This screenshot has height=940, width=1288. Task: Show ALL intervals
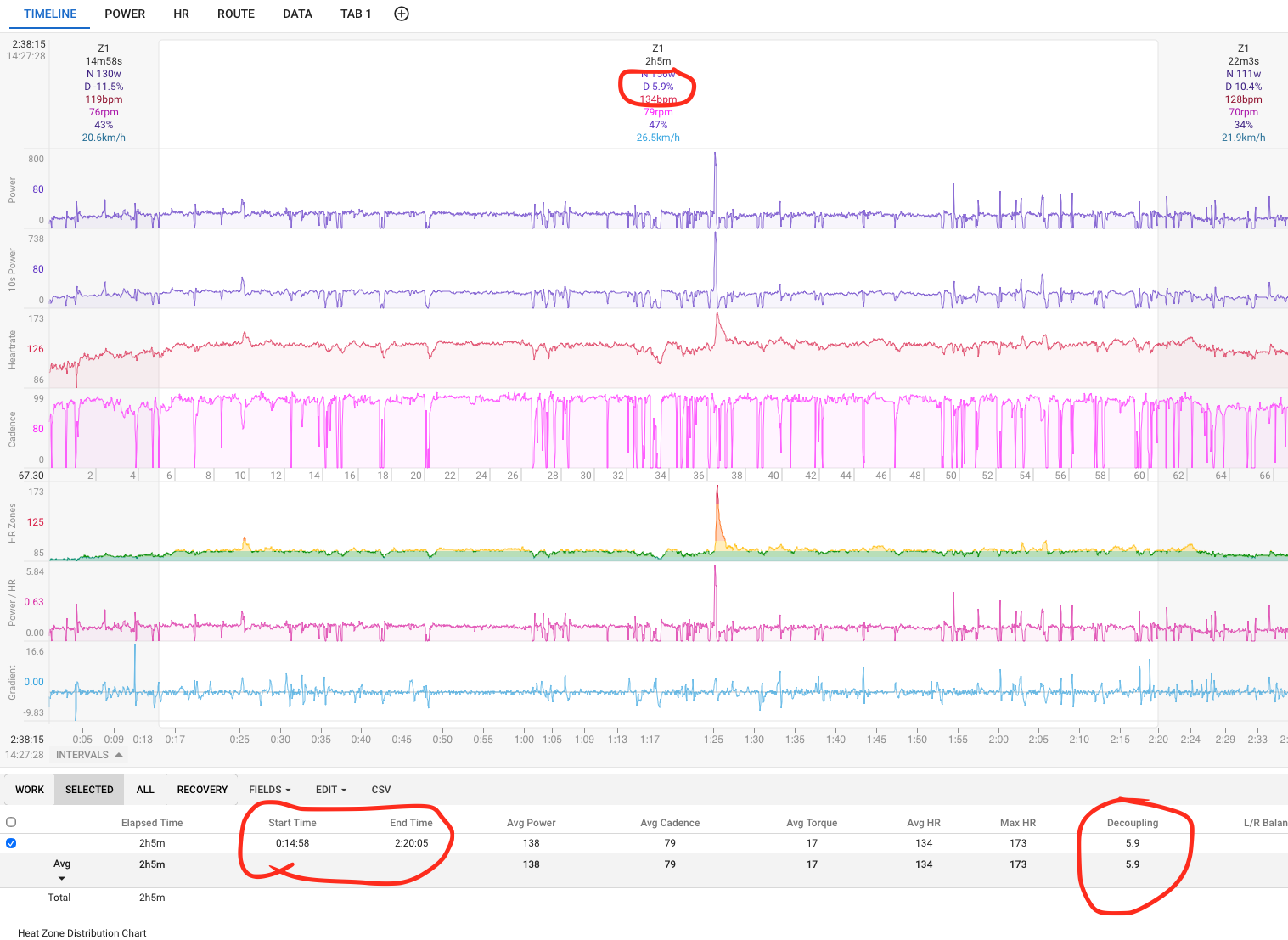click(x=145, y=790)
